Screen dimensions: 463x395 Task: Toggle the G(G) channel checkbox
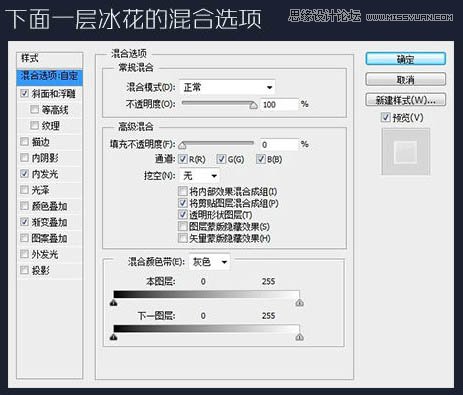(221, 159)
